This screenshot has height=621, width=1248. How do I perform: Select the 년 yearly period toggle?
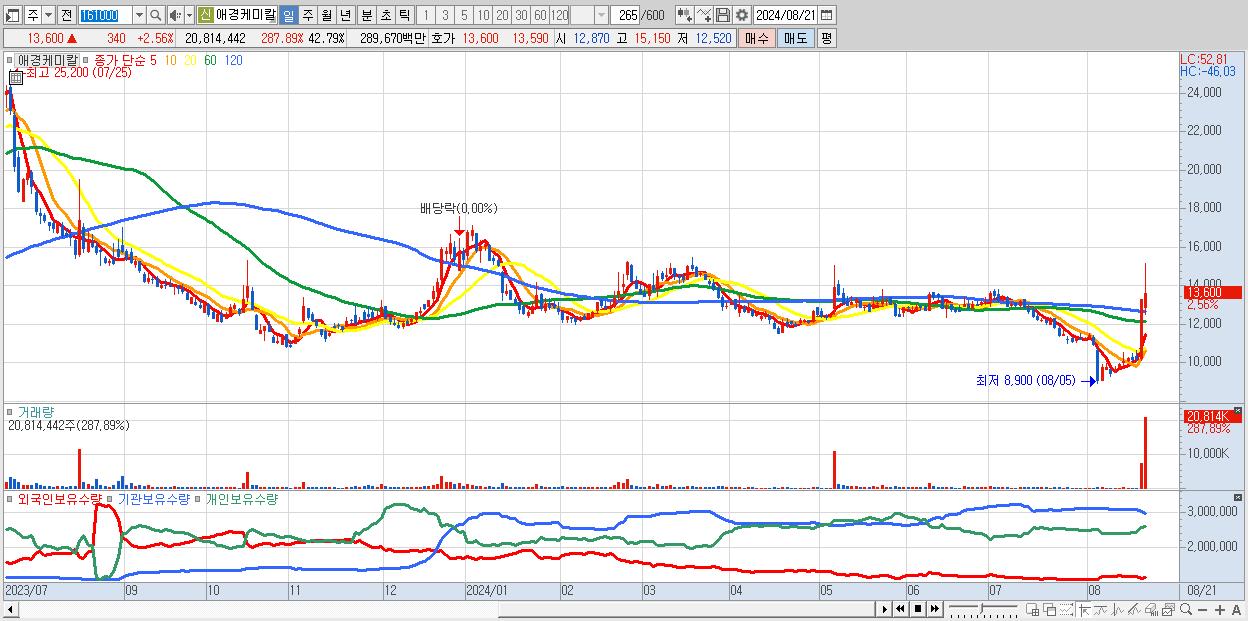[x=345, y=15]
